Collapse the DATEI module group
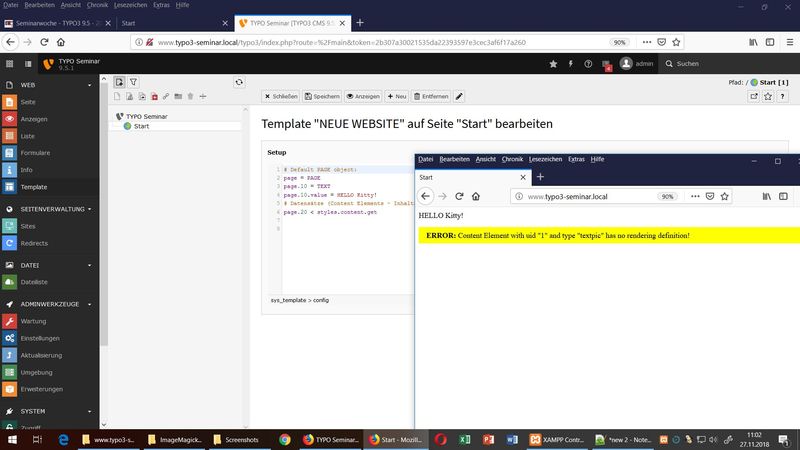 tap(89, 265)
